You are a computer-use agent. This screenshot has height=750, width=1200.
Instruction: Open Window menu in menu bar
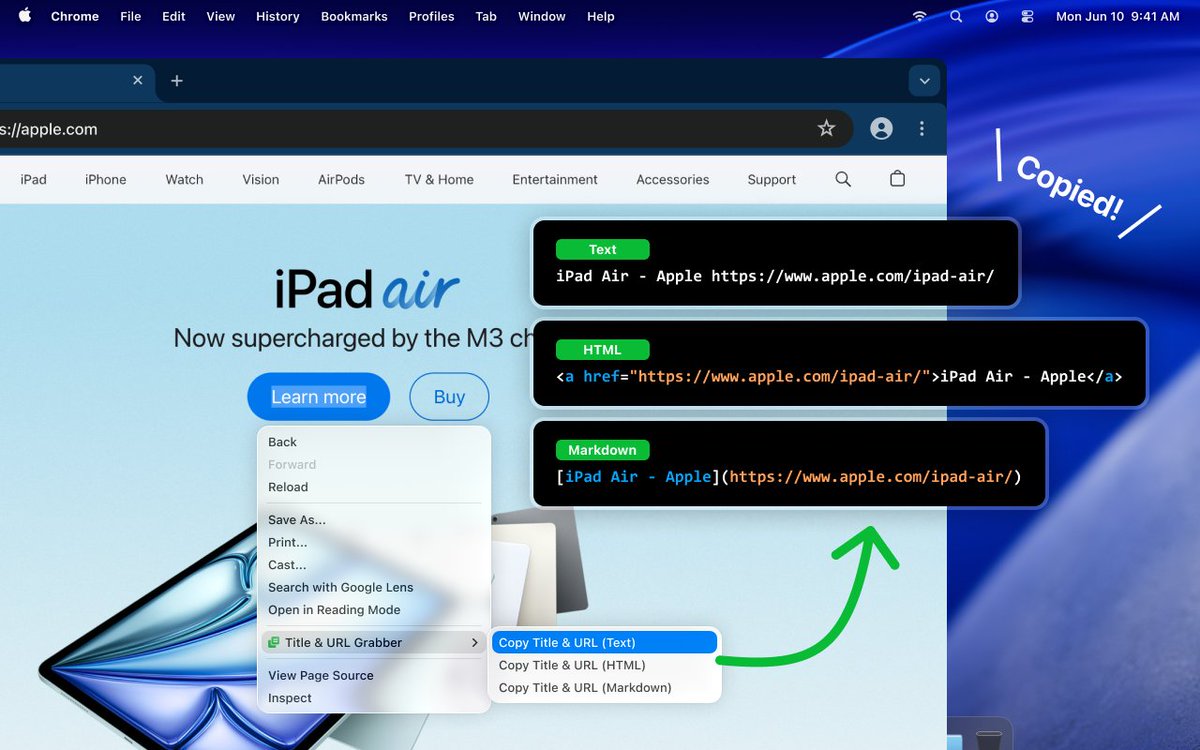(x=542, y=16)
